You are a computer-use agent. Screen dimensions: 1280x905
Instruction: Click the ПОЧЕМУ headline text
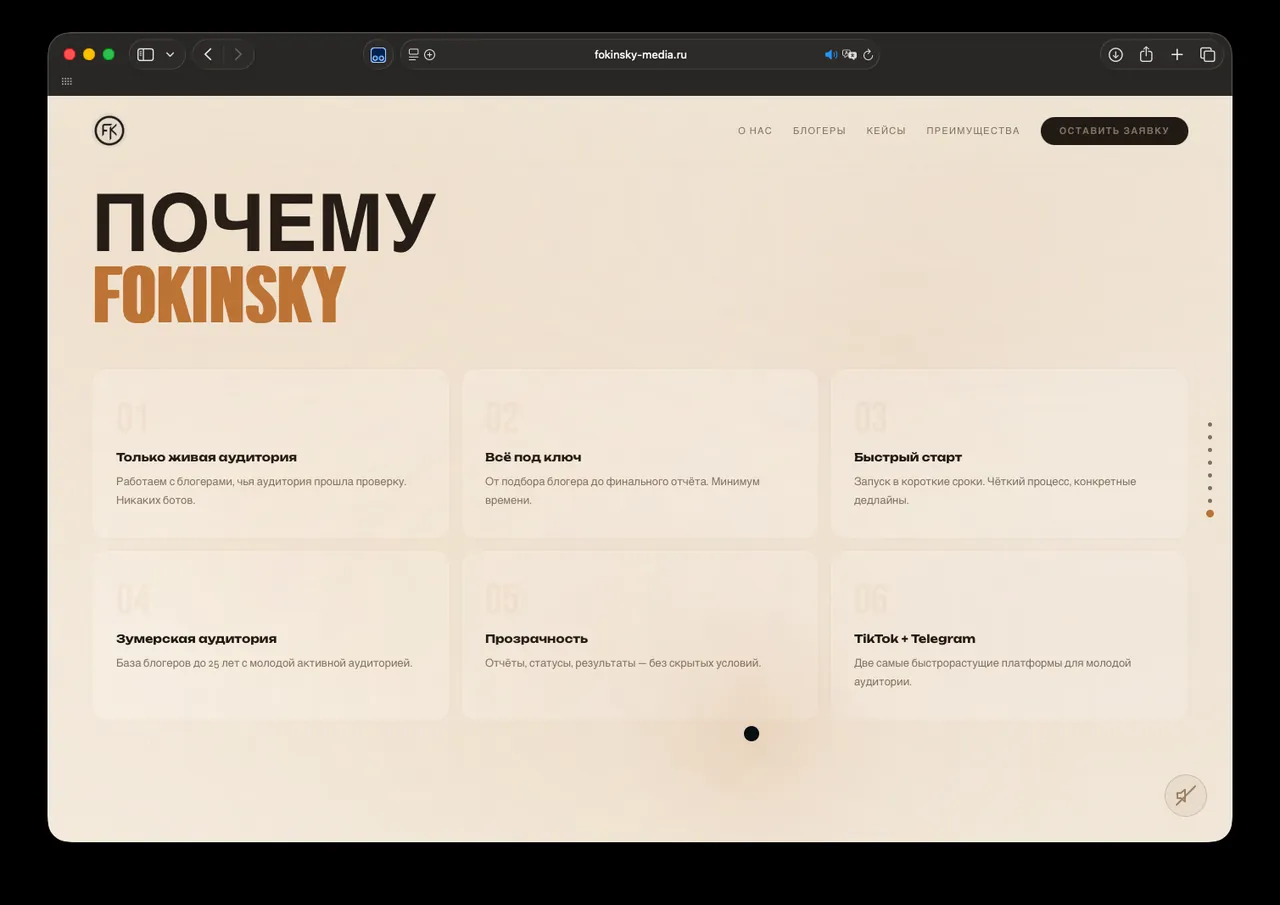tap(265, 224)
